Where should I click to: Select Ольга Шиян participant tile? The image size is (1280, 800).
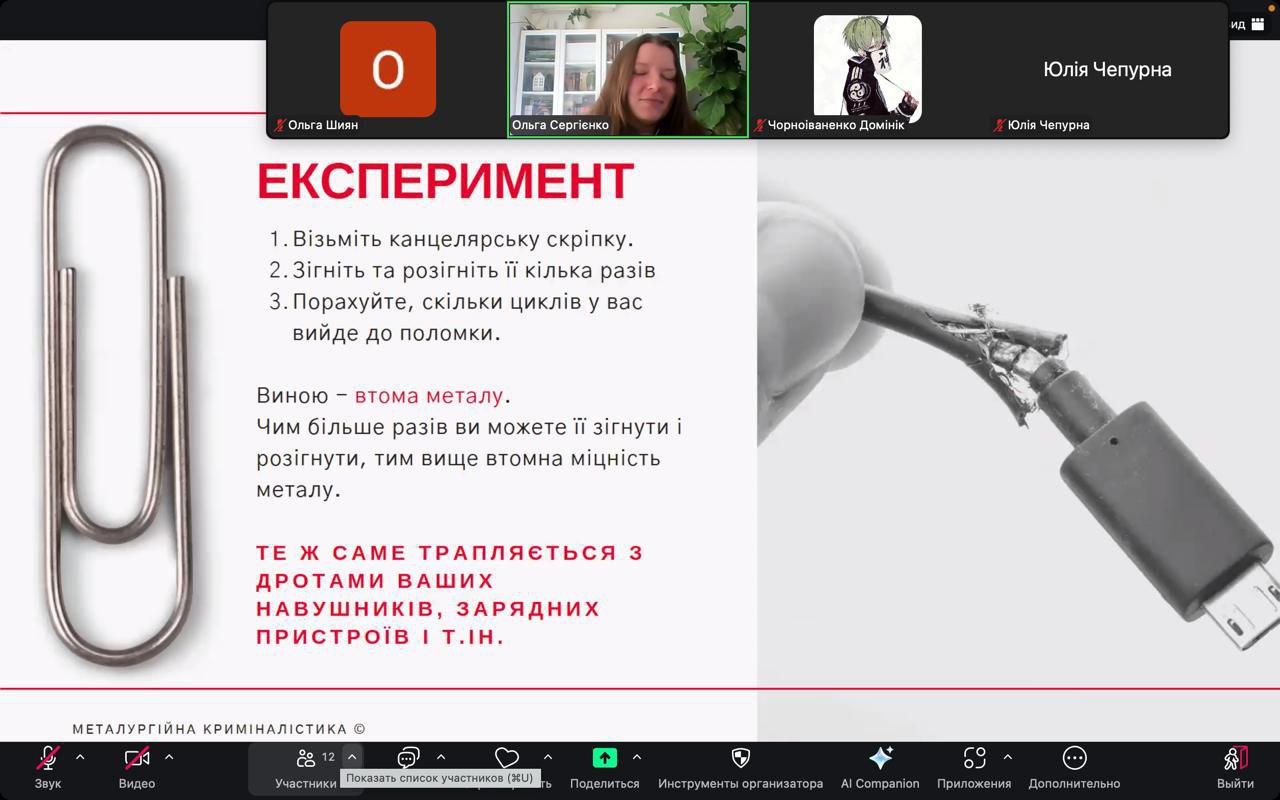[388, 68]
